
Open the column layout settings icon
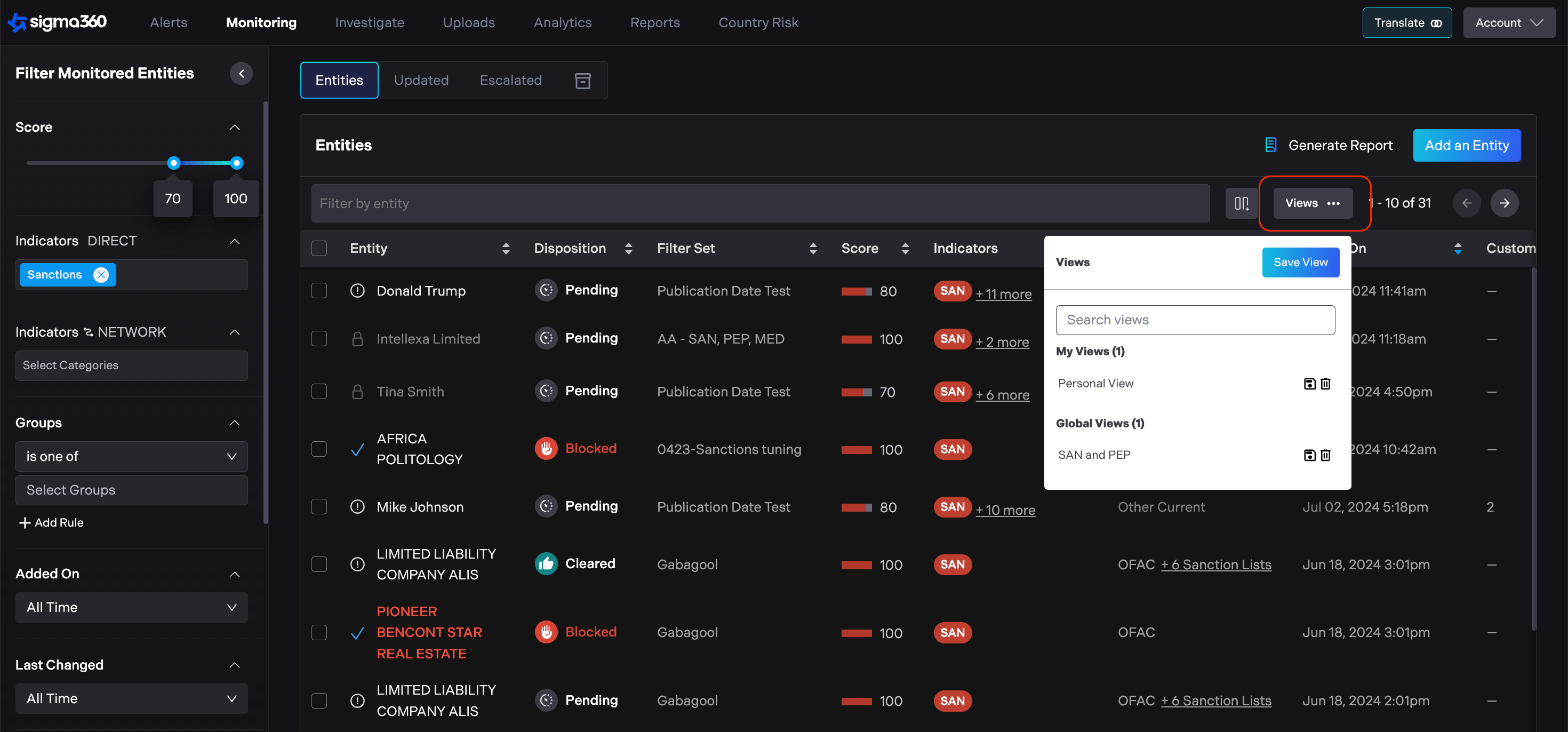tap(1241, 203)
